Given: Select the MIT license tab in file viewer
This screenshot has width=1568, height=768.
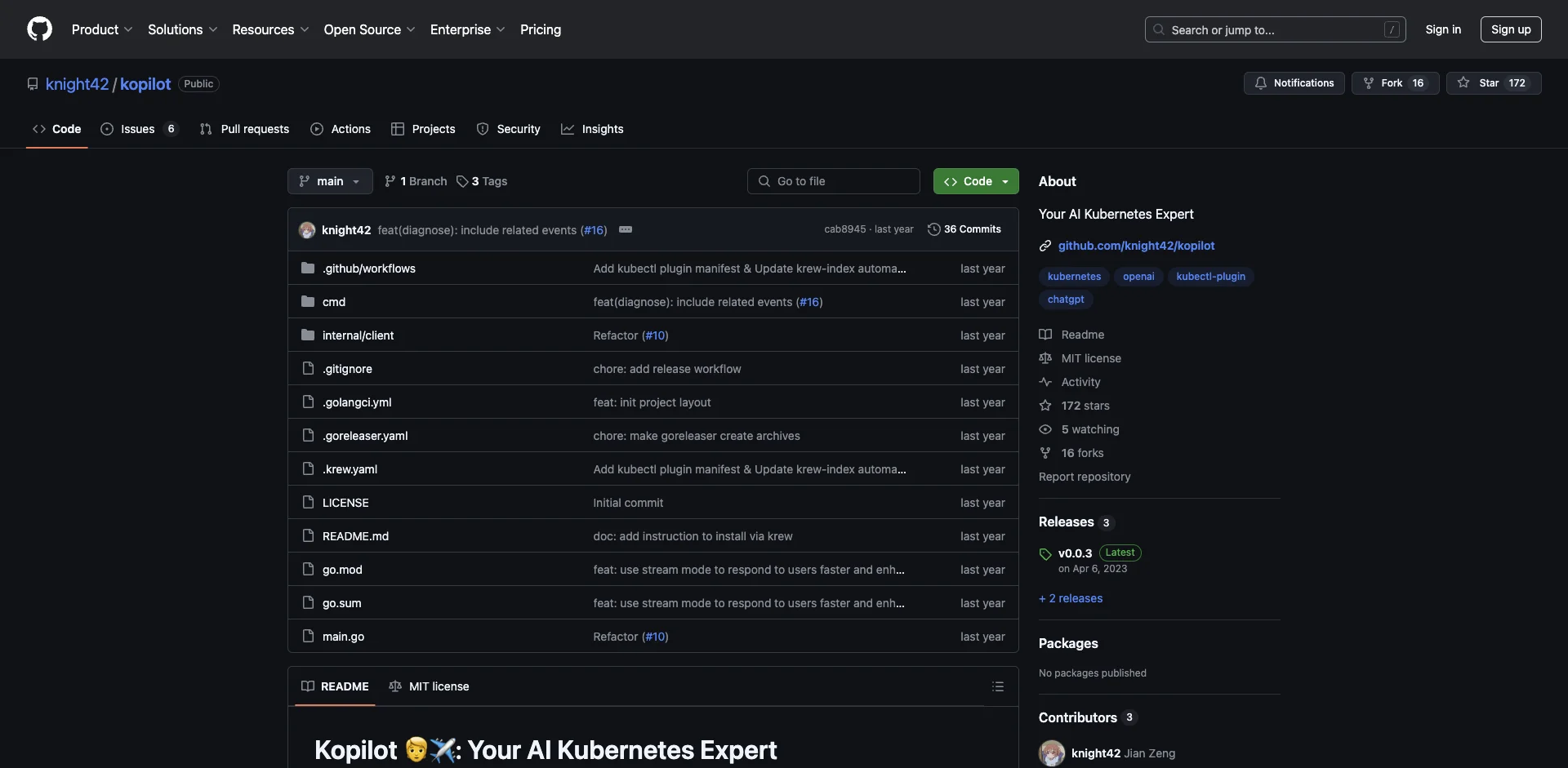Looking at the screenshot, I should [x=429, y=686].
